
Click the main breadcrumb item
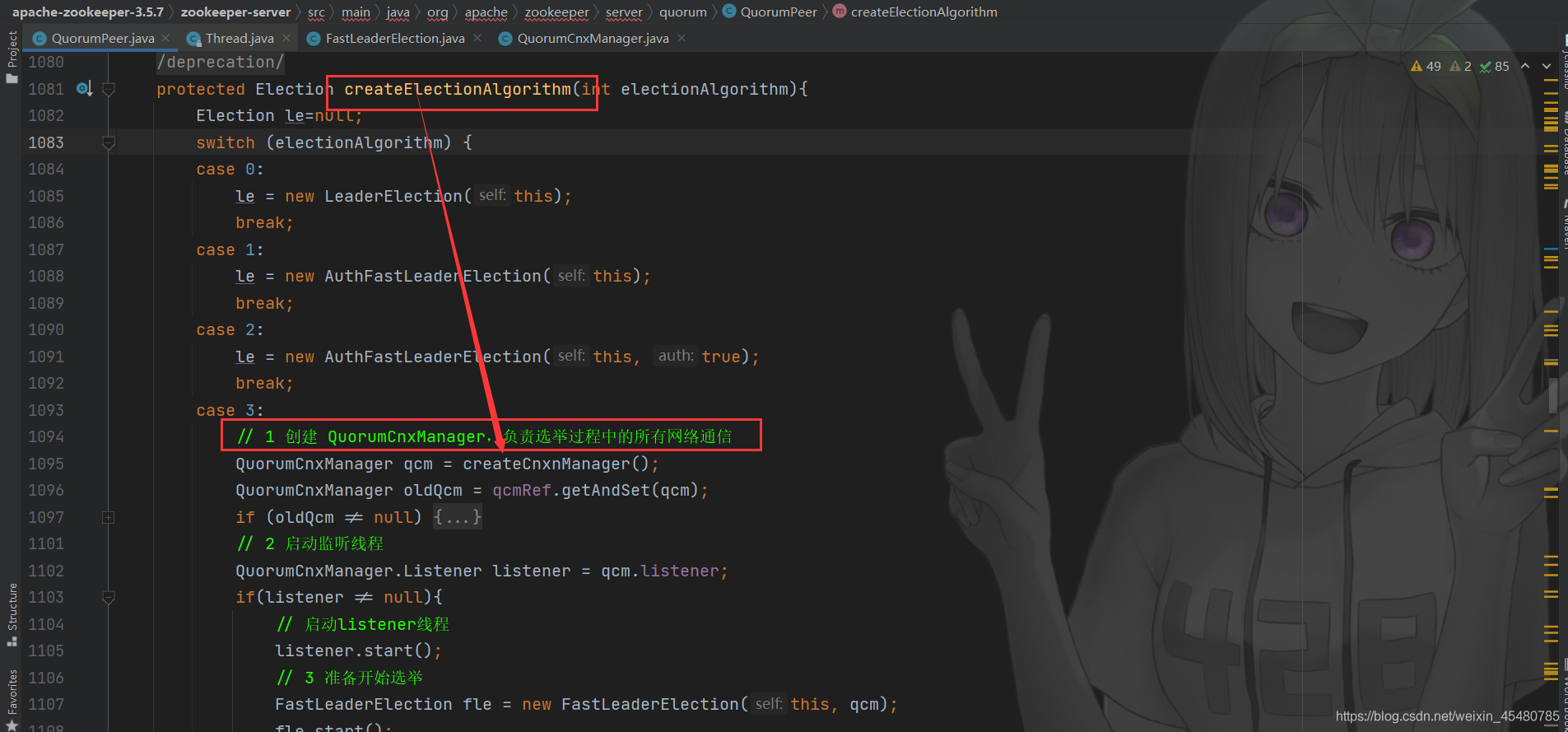coord(356,12)
